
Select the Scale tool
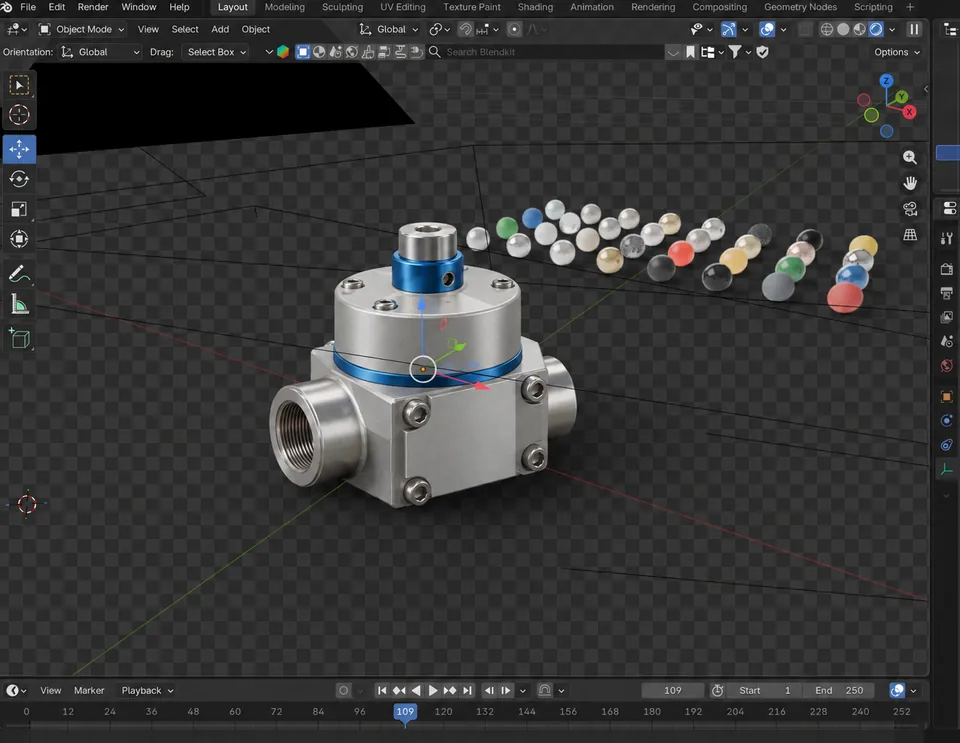[19, 209]
